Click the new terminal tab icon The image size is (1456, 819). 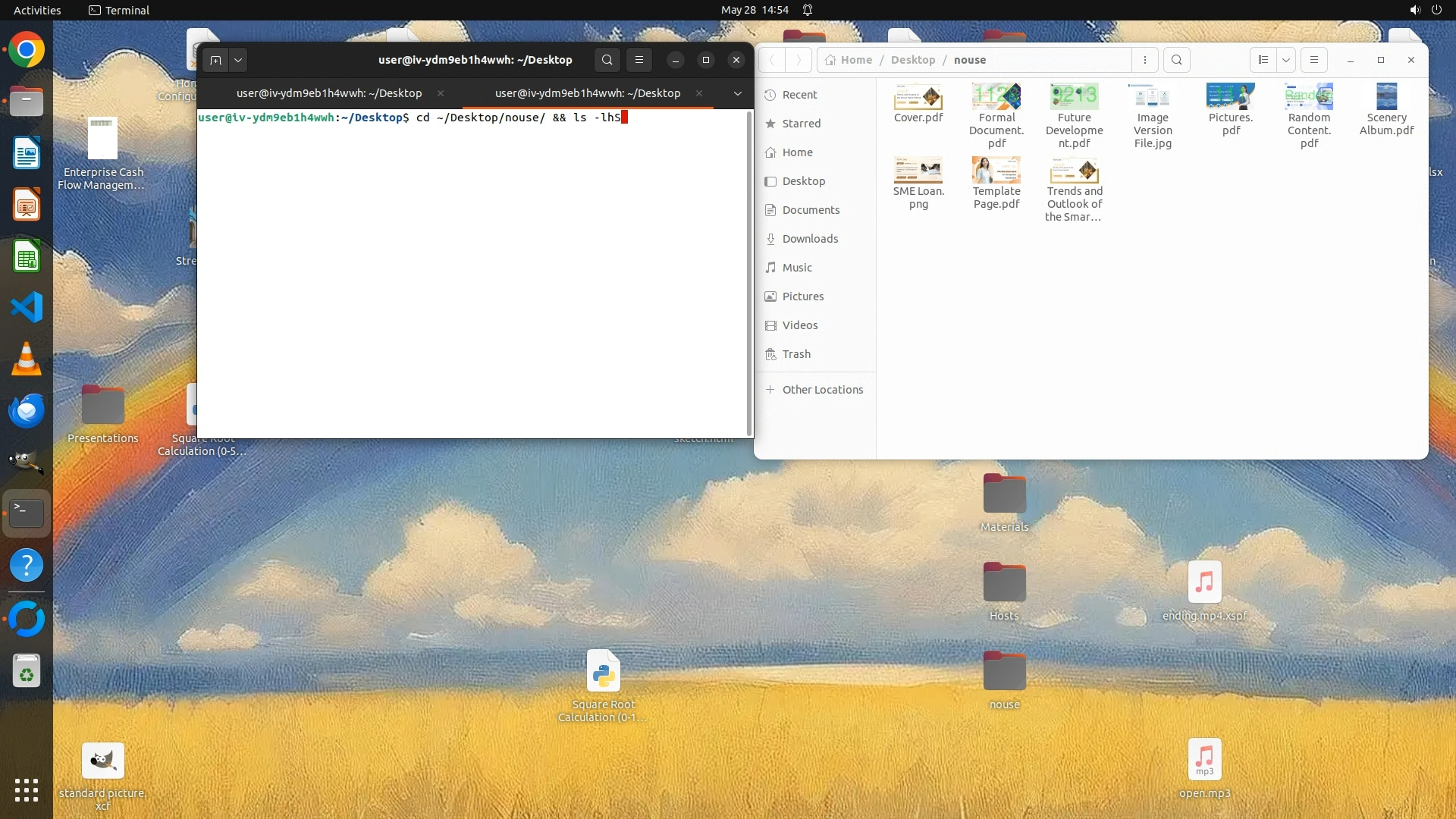tap(215, 60)
